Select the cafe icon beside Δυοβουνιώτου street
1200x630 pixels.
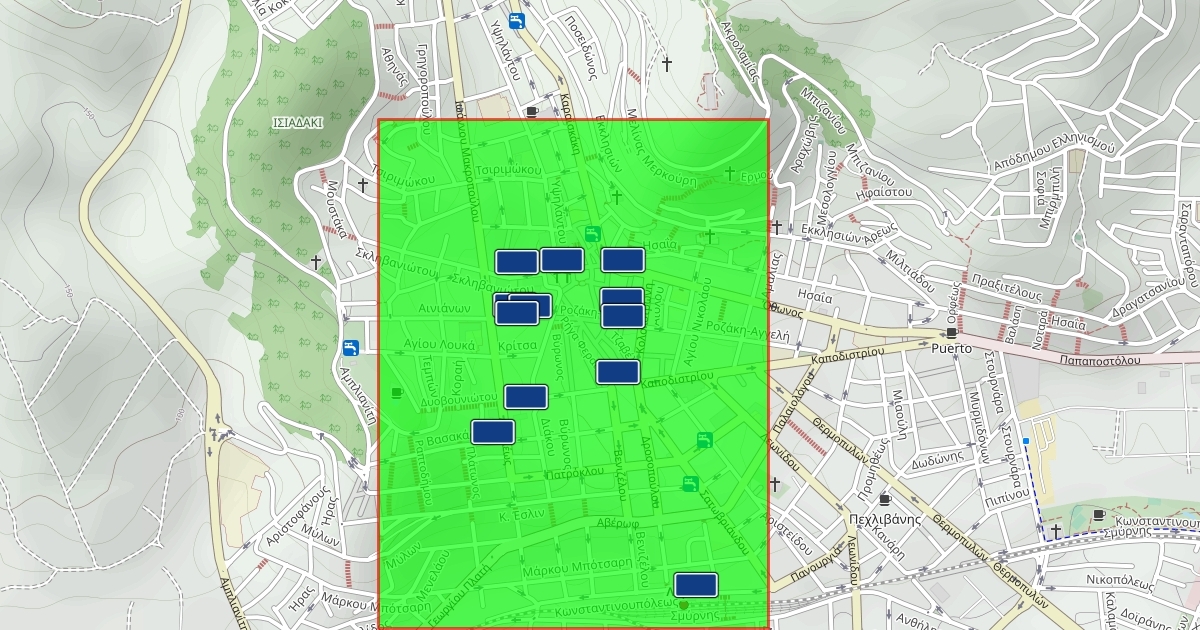pyautogui.click(x=398, y=393)
